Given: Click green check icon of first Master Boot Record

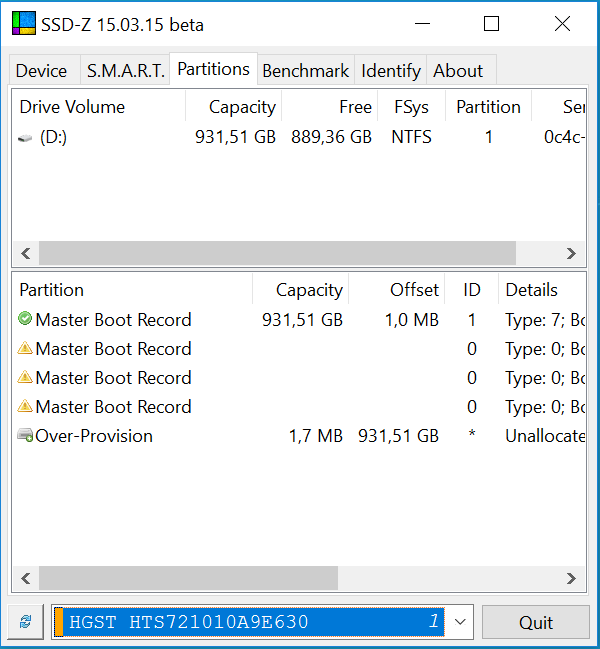Looking at the screenshot, I should pos(25,319).
